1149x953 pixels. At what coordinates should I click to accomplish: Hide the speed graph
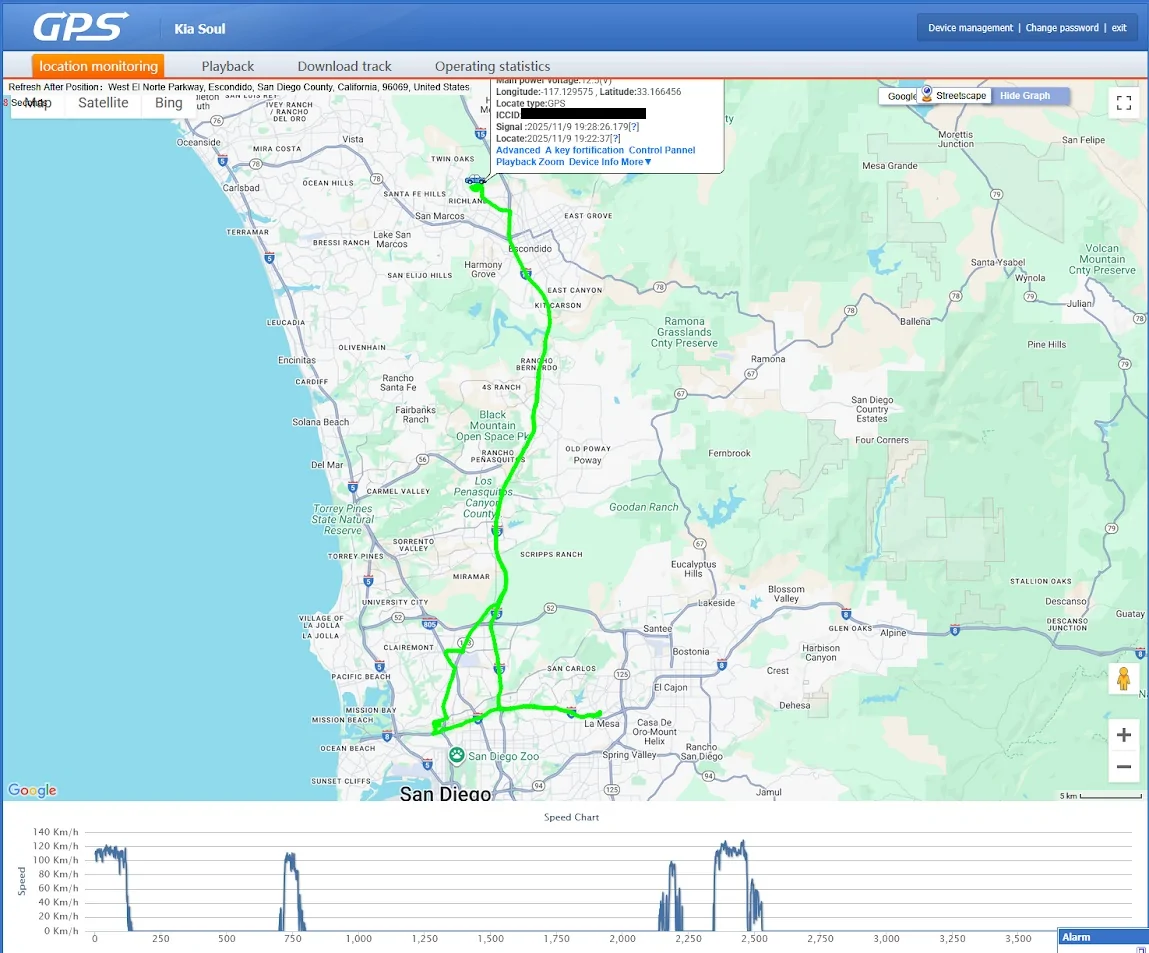click(1025, 95)
